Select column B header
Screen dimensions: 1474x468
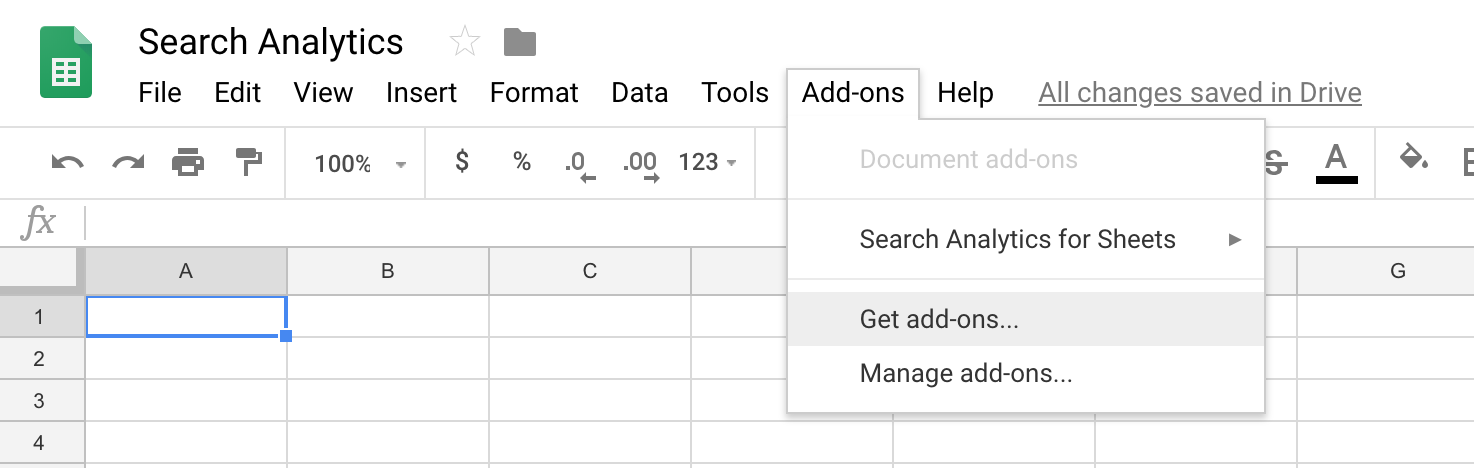[388, 271]
